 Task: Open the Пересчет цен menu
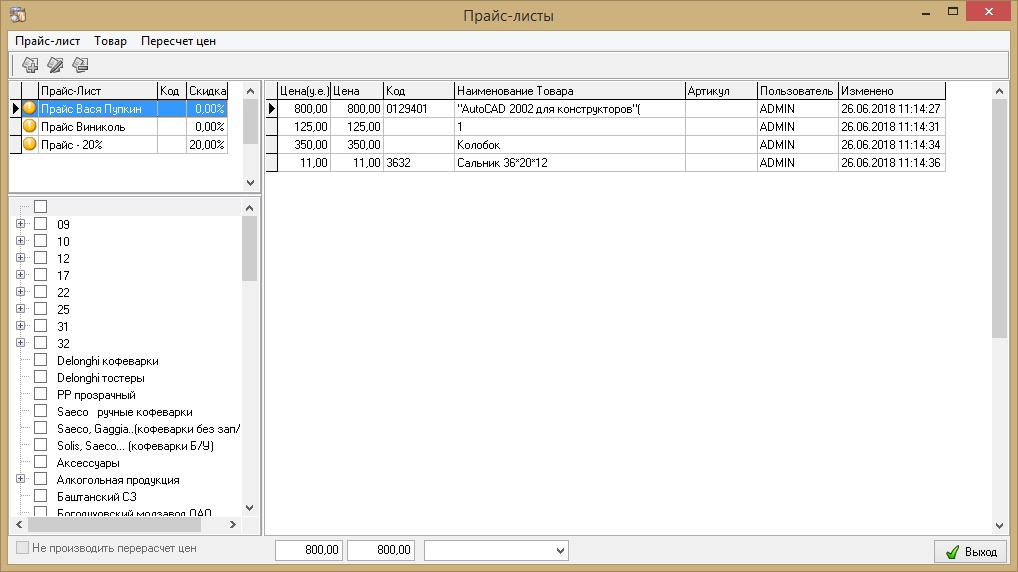(178, 41)
